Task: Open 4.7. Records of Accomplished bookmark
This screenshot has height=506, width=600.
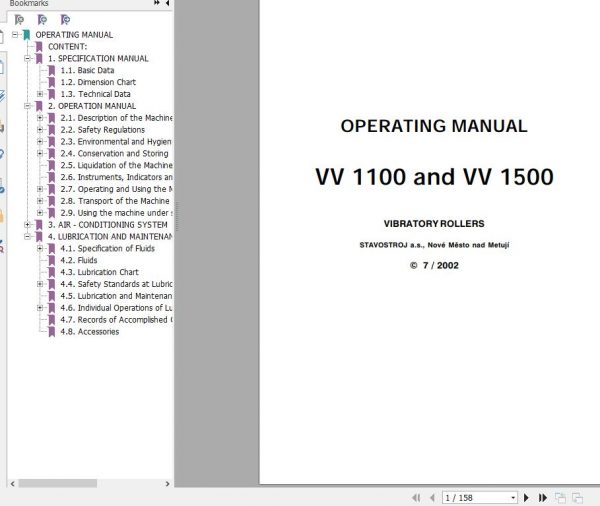Action: coord(116,320)
